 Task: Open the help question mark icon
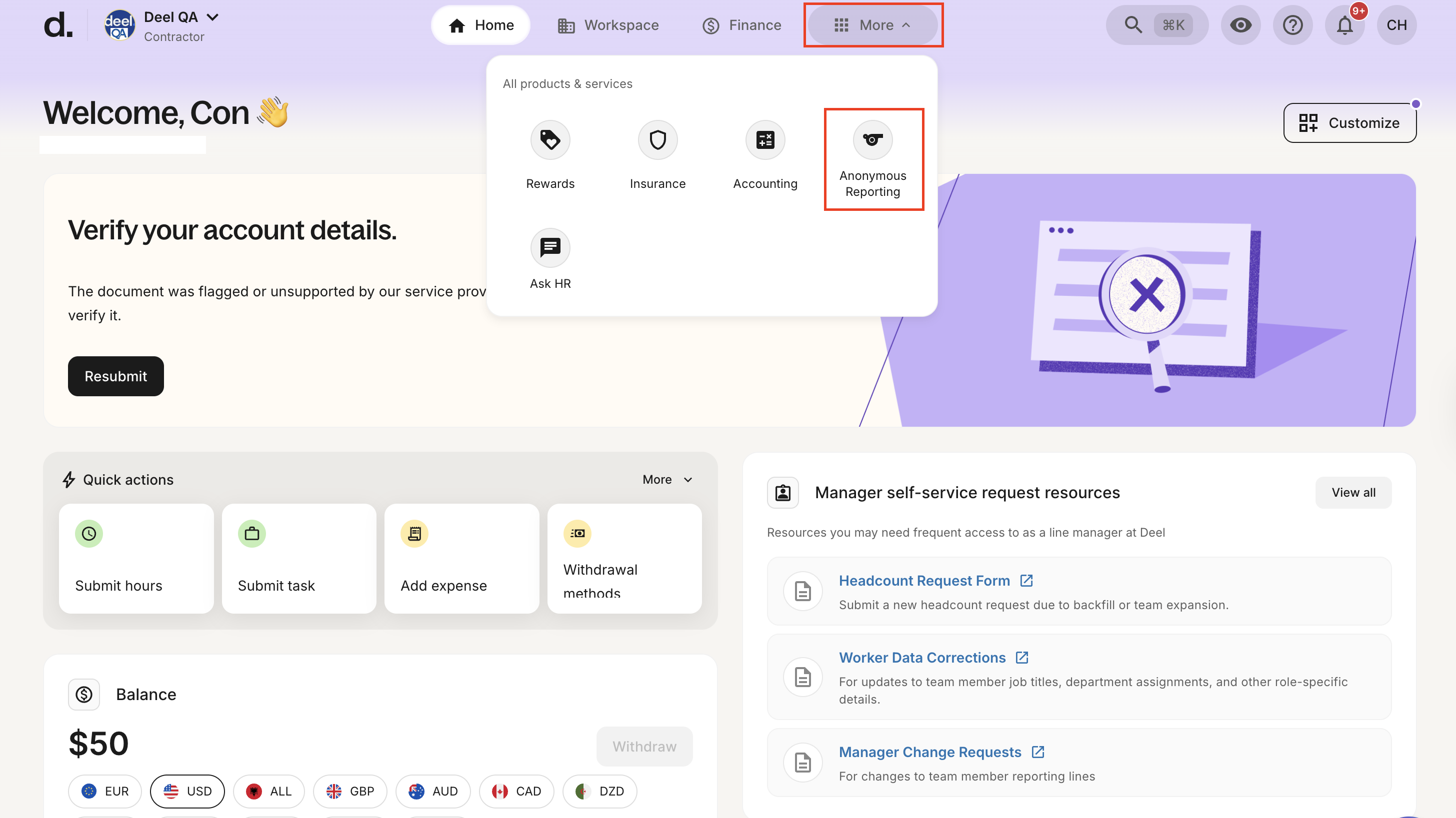pos(1292,25)
